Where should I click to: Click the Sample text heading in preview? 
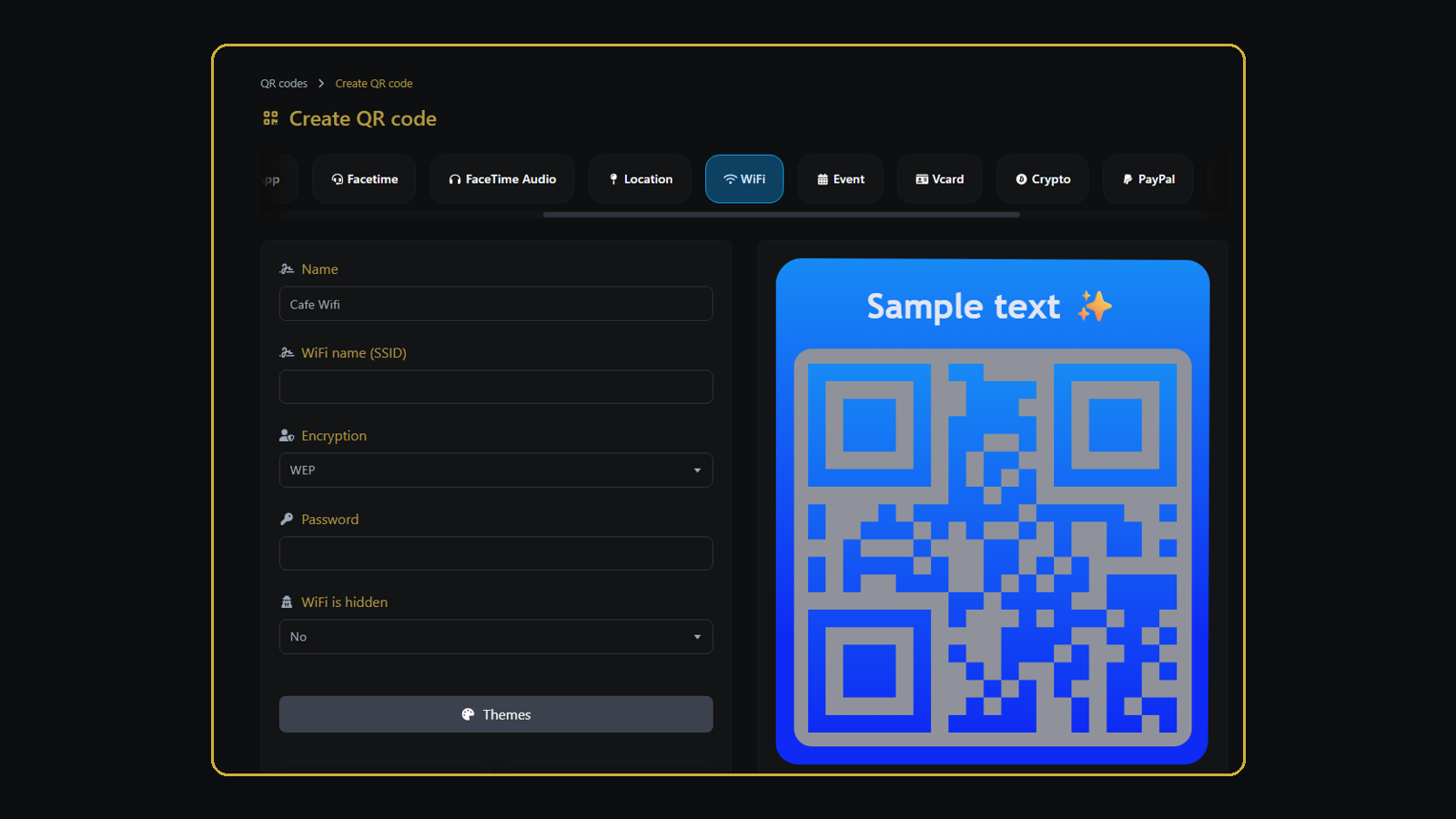coord(964,307)
